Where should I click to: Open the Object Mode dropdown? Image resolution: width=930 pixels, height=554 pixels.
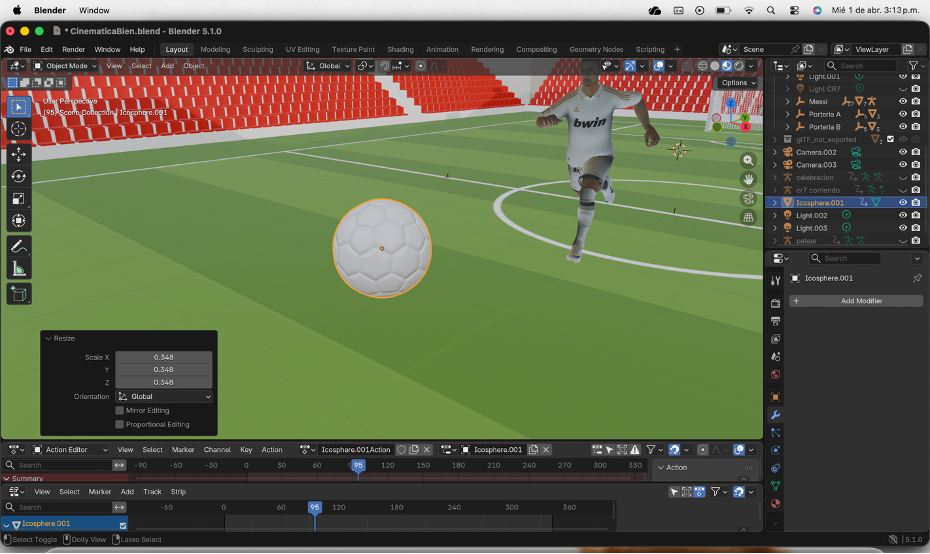click(x=66, y=66)
